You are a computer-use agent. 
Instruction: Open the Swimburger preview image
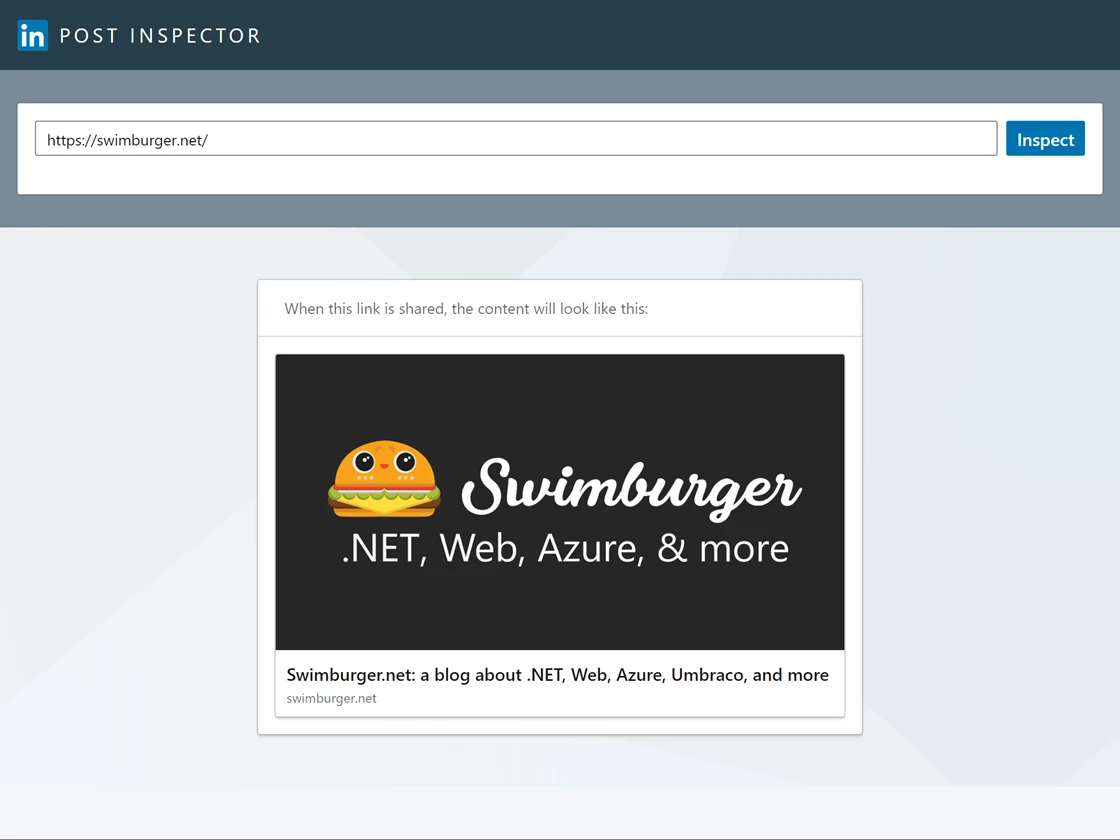point(560,502)
